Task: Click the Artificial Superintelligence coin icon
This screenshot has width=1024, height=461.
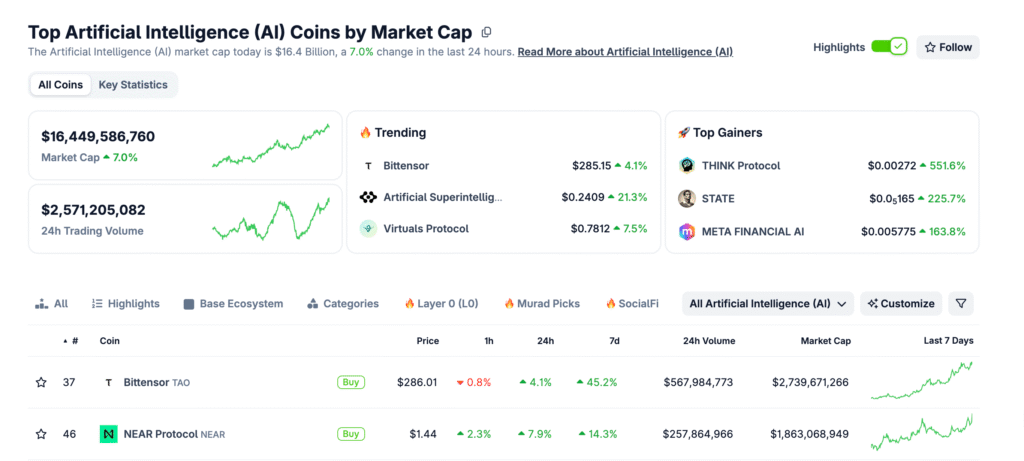Action: coord(368,197)
